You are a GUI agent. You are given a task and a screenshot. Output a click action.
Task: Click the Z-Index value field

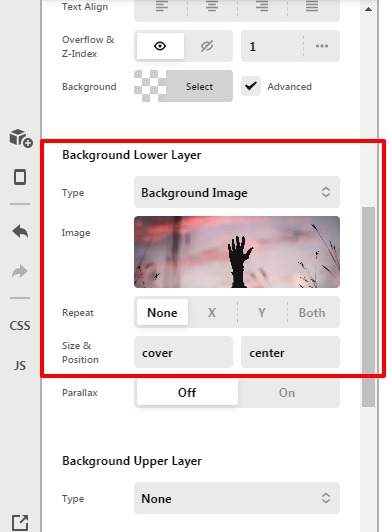272,46
